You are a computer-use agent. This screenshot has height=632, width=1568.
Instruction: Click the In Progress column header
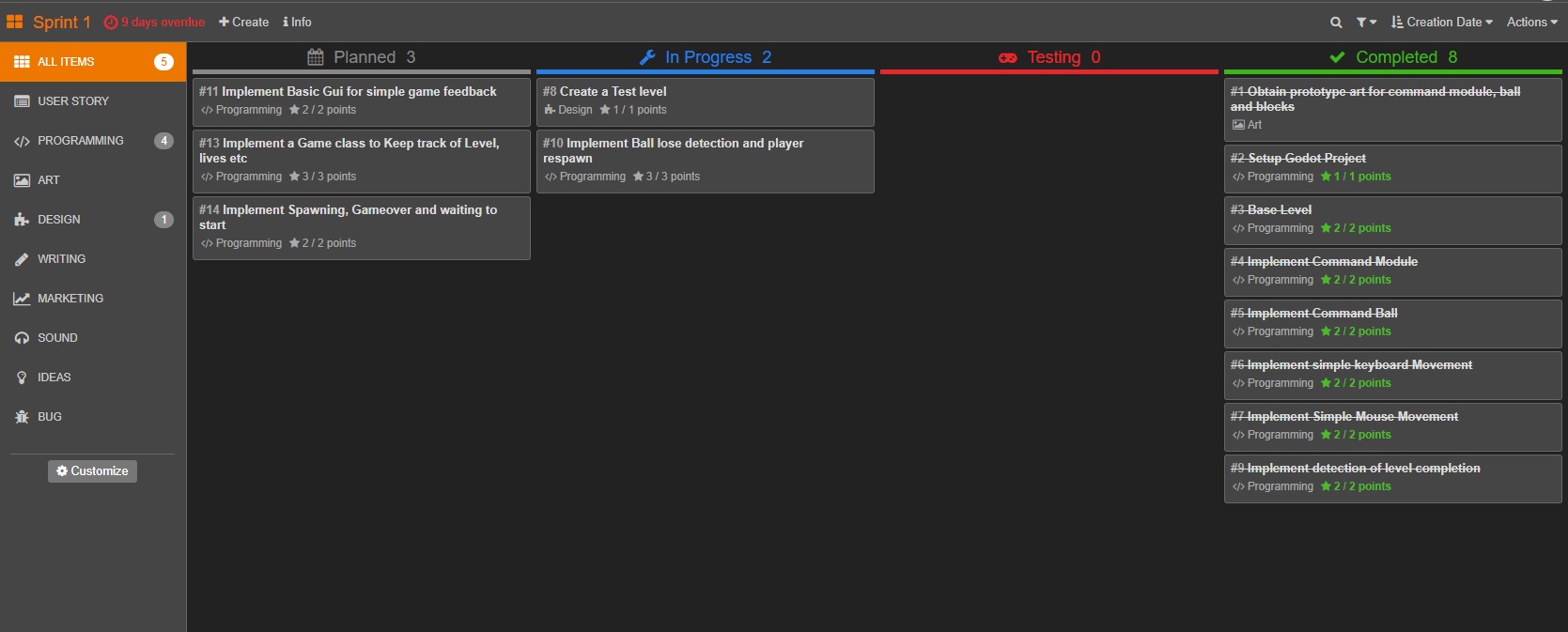[x=706, y=57]
